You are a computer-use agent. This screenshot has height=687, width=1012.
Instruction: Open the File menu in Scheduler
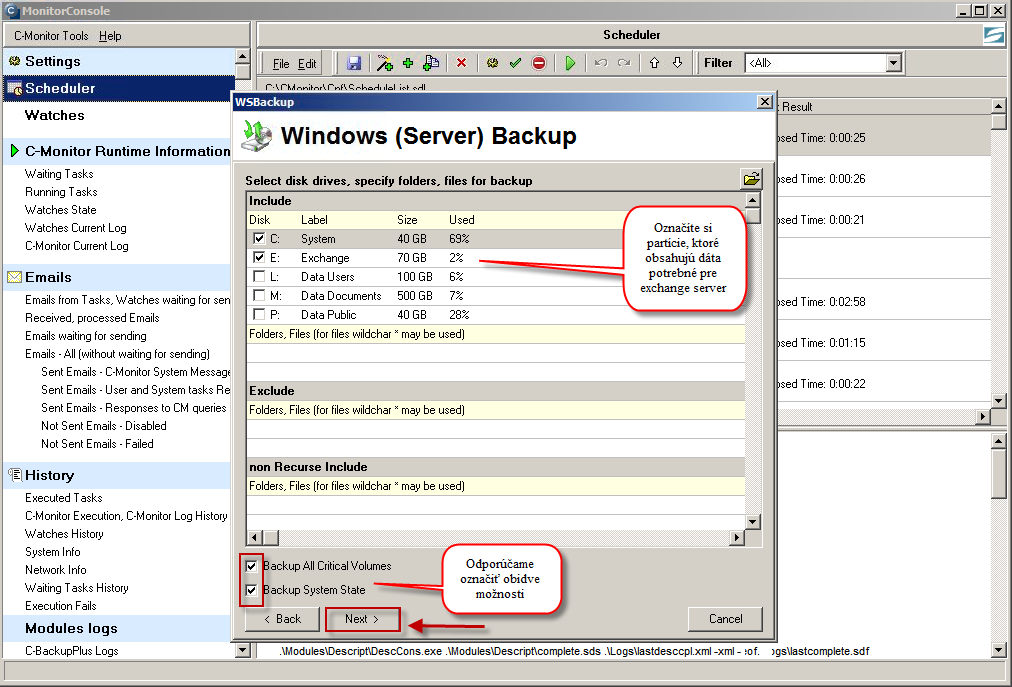point(281,64)
